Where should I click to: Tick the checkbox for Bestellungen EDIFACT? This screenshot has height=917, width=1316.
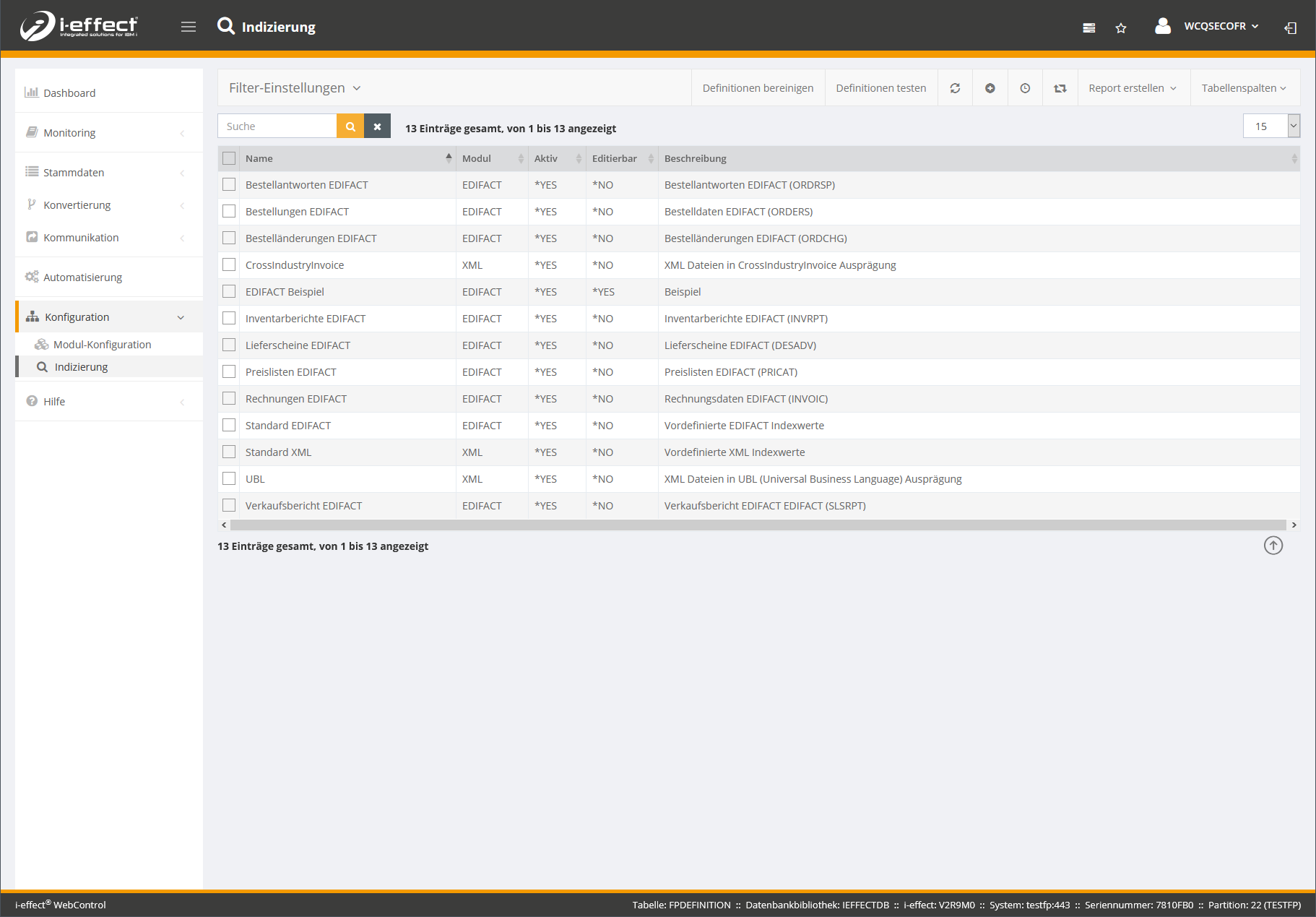[229, 212]
